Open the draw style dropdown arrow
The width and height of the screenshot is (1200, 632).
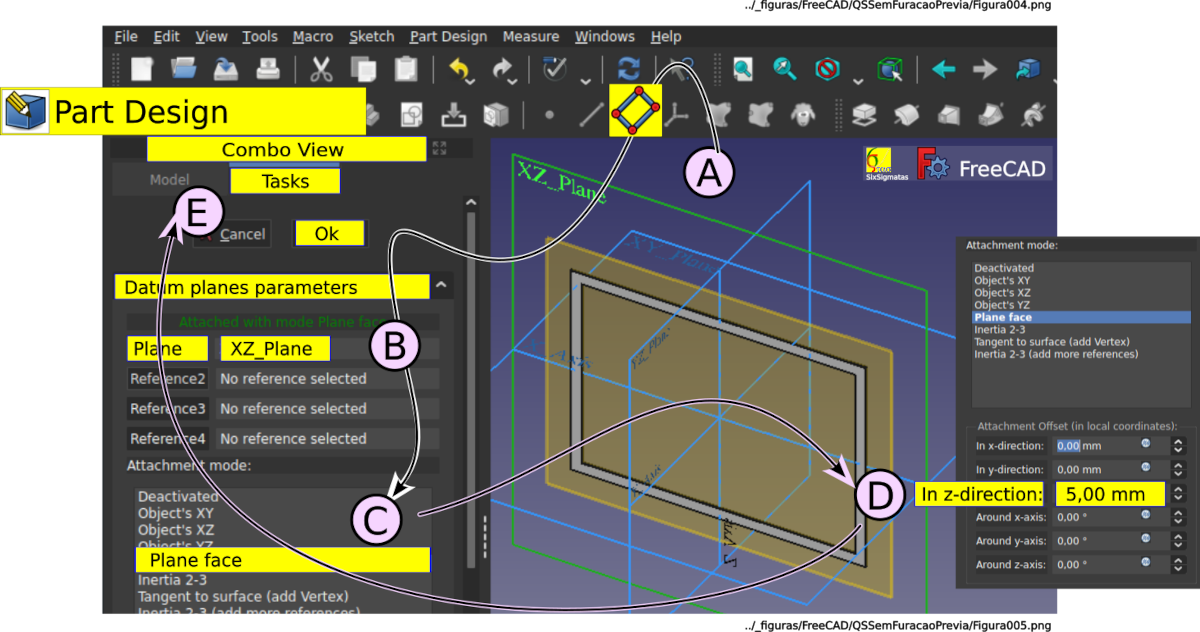(858, 78)
